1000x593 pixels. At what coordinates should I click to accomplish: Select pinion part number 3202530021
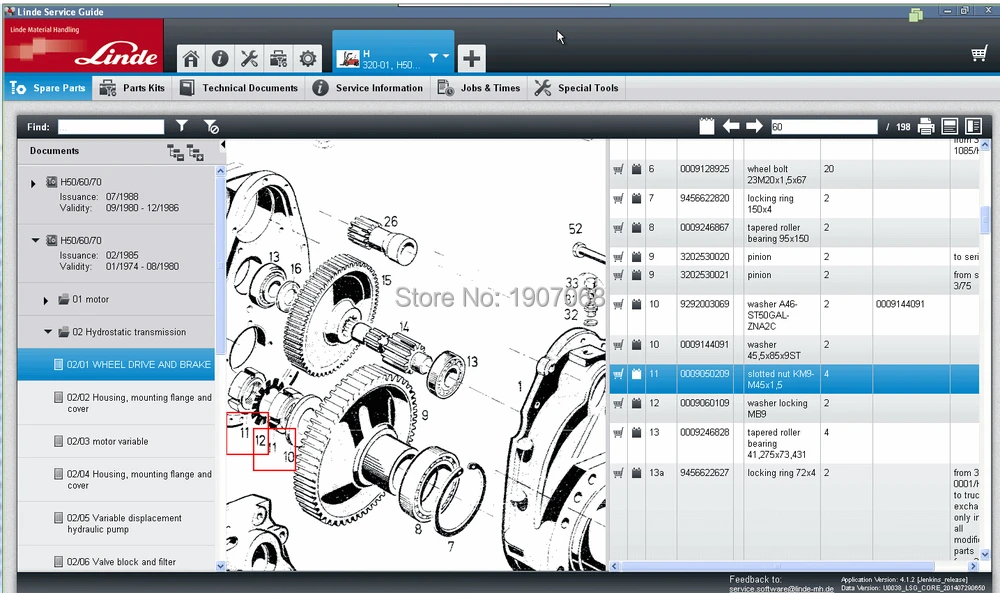(x=704, y=275)
